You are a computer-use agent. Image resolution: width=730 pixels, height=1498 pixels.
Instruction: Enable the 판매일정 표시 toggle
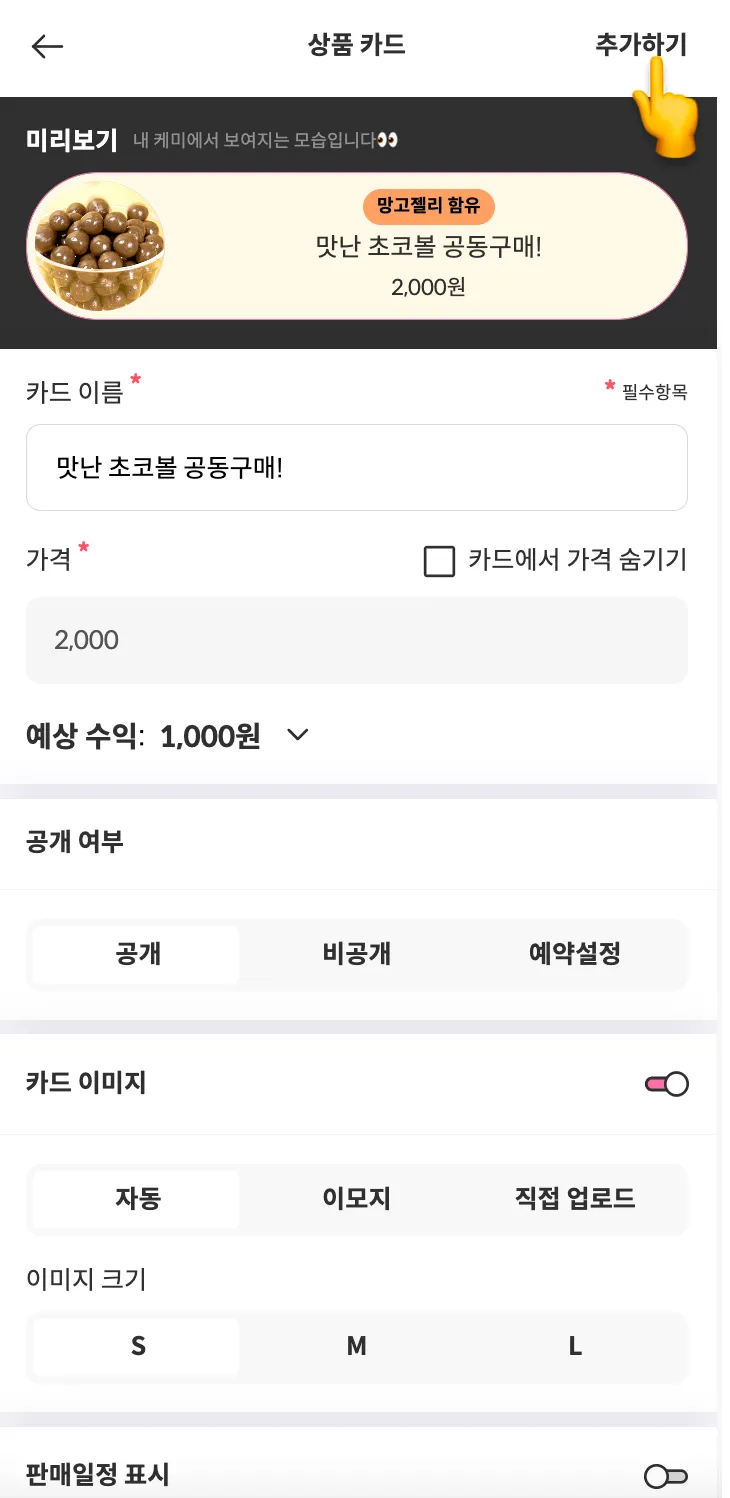pos(667,1476)
